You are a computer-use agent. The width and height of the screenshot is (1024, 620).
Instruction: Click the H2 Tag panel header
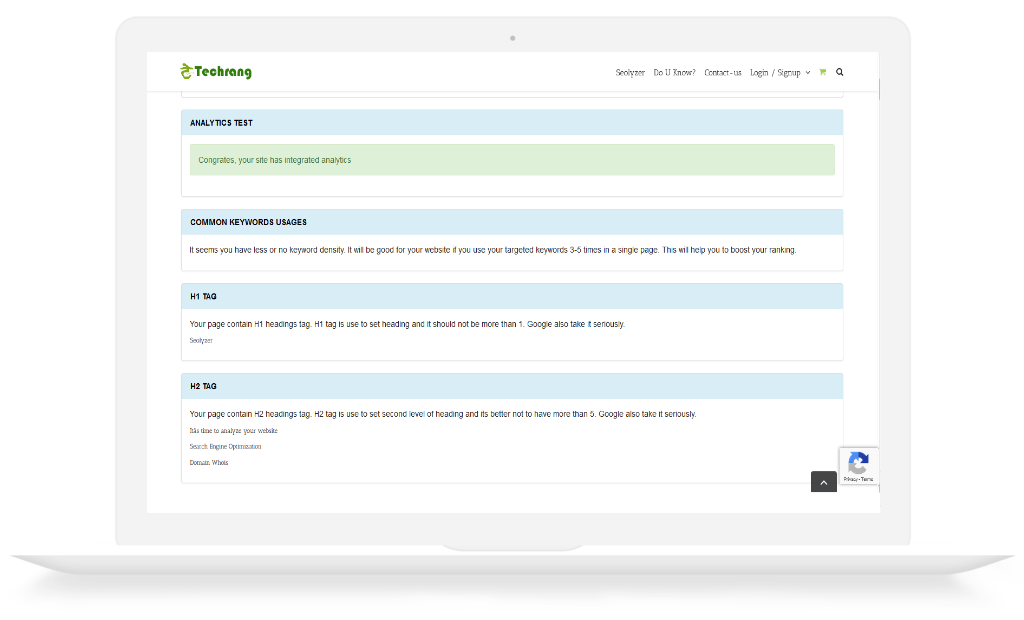(x=512, y=386)
